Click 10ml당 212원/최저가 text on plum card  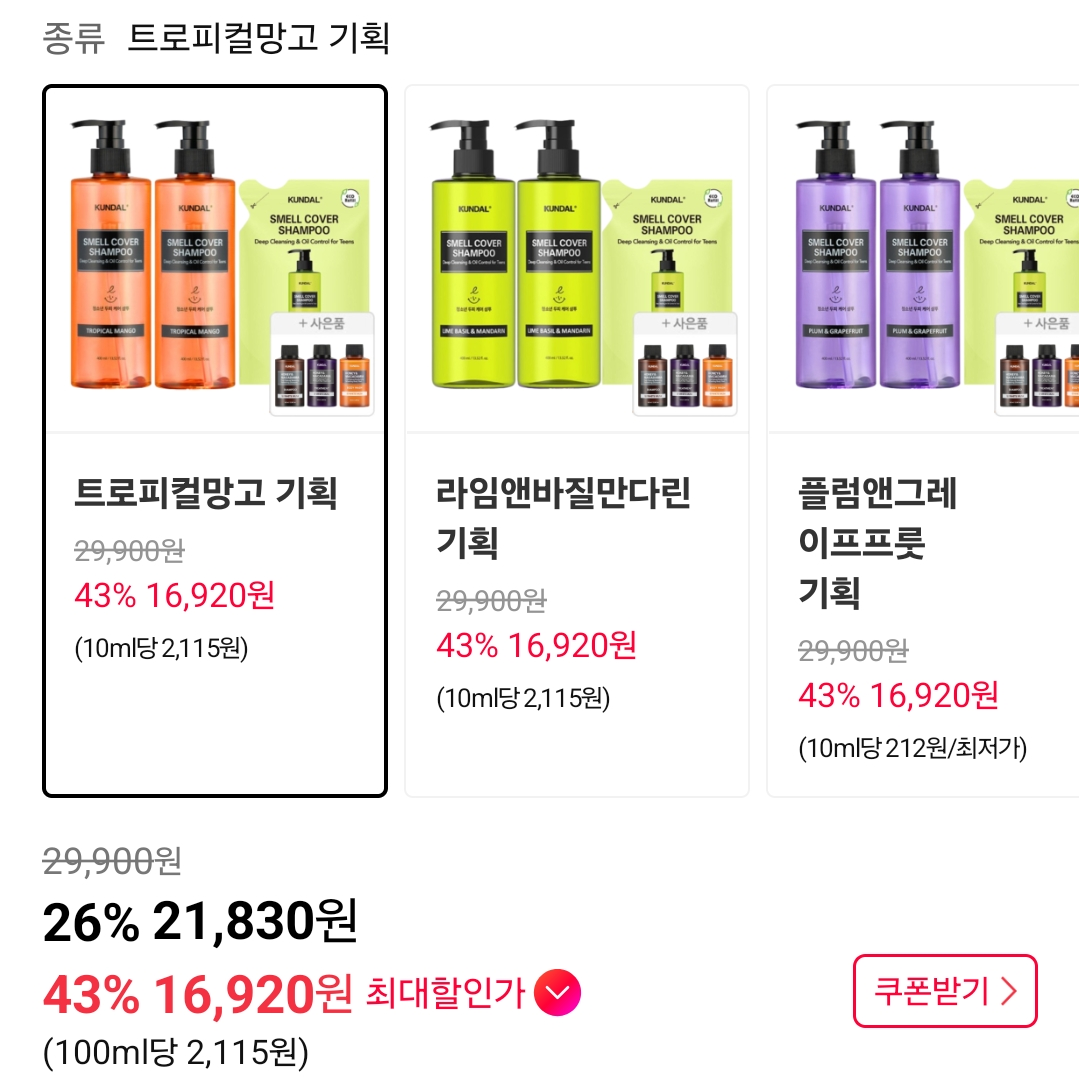pos(913,748)
